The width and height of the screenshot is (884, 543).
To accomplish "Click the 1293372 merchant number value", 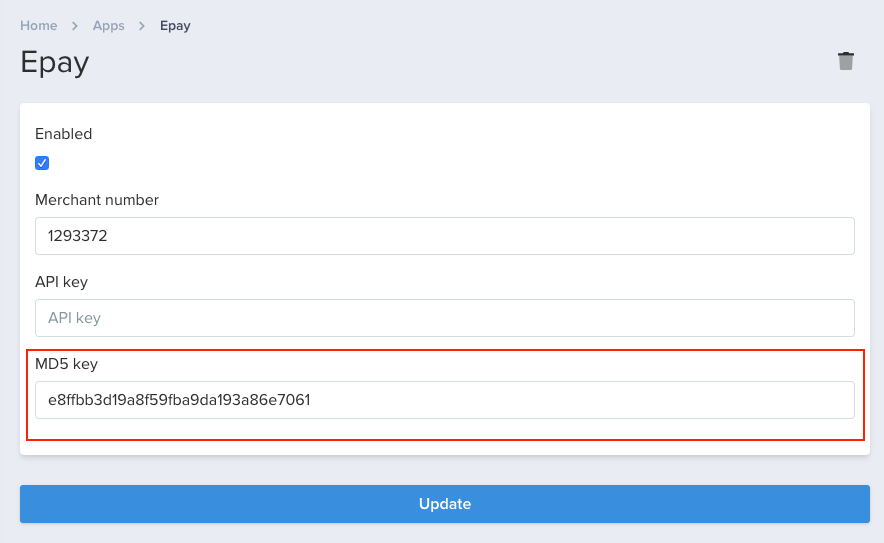I will [77, 236].
